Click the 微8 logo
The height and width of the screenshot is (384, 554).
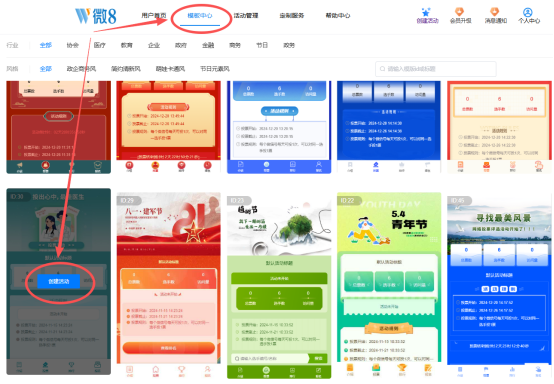95,16
